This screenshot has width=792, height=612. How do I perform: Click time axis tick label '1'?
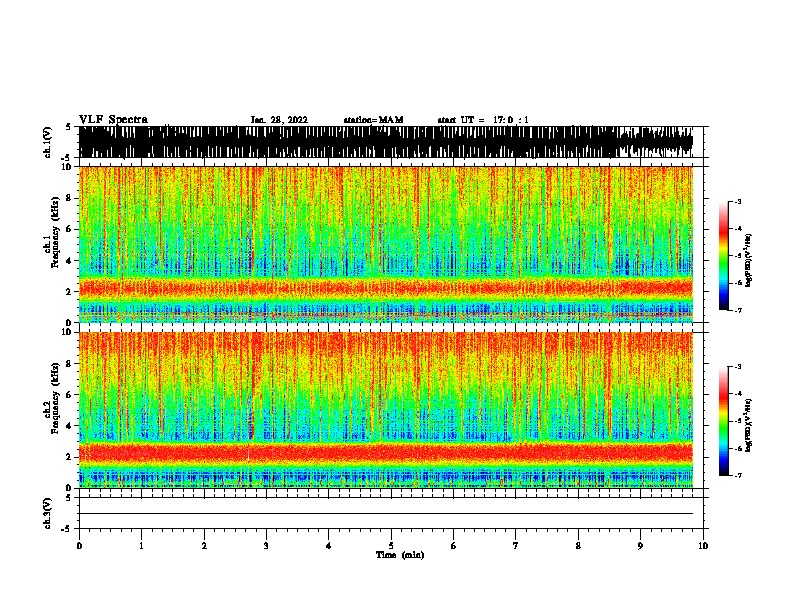[x=141, y=546]
